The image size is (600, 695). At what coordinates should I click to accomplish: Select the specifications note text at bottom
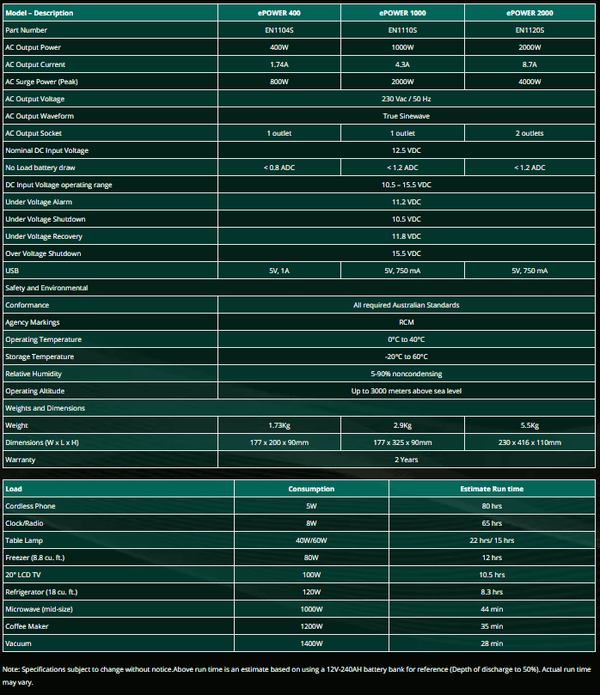click(x=298, y=675)
